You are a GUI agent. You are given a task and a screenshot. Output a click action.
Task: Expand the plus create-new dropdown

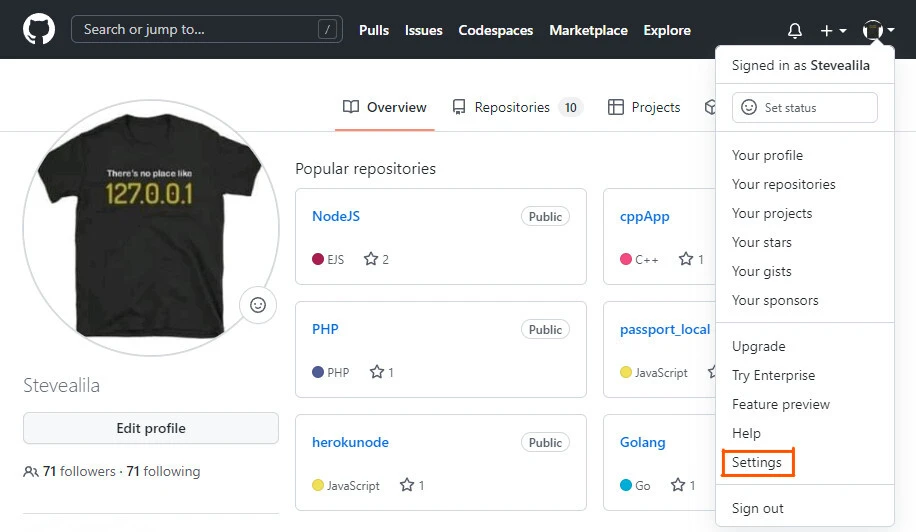coord(833,30)
